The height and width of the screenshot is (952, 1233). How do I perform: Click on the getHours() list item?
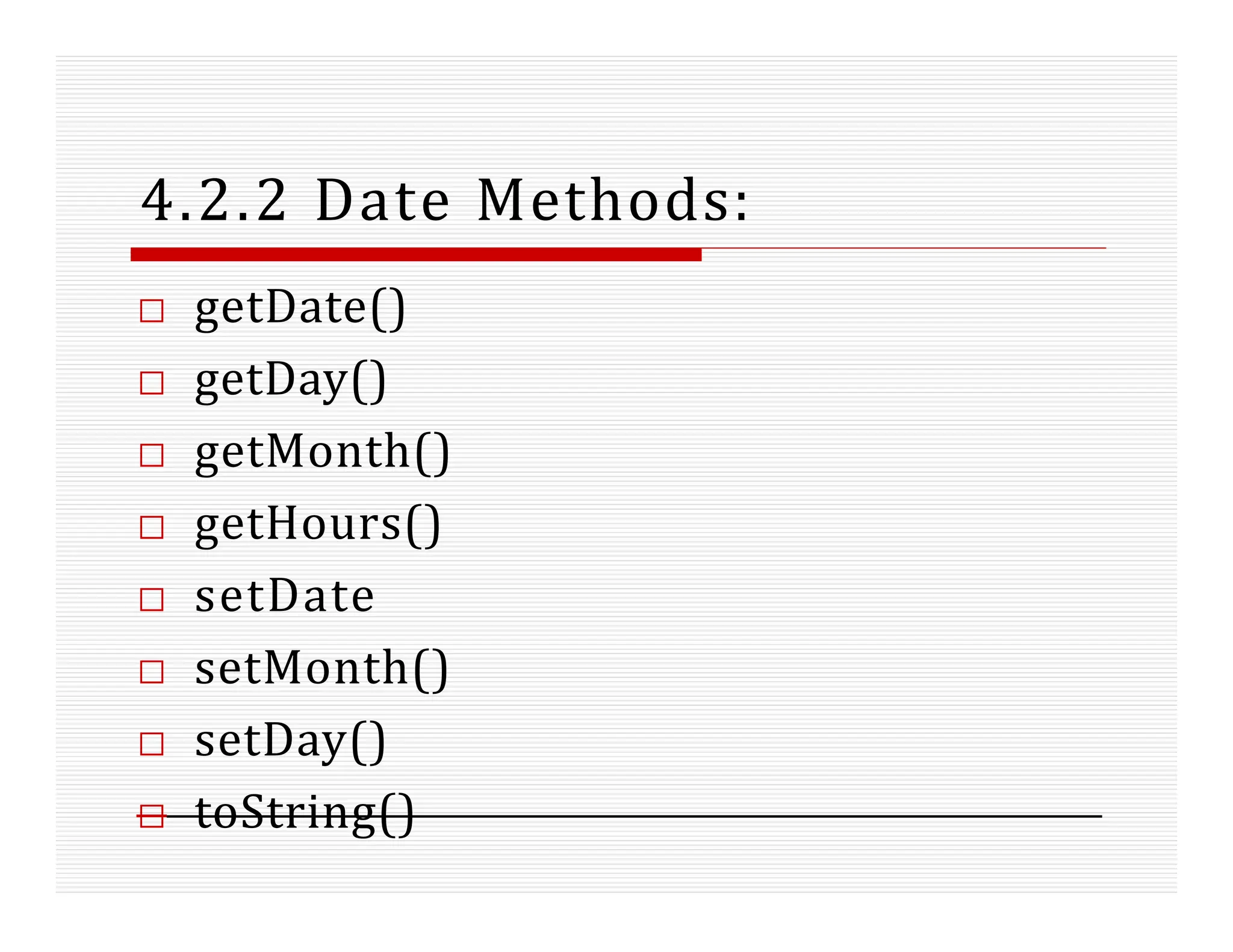coord(317,525)
